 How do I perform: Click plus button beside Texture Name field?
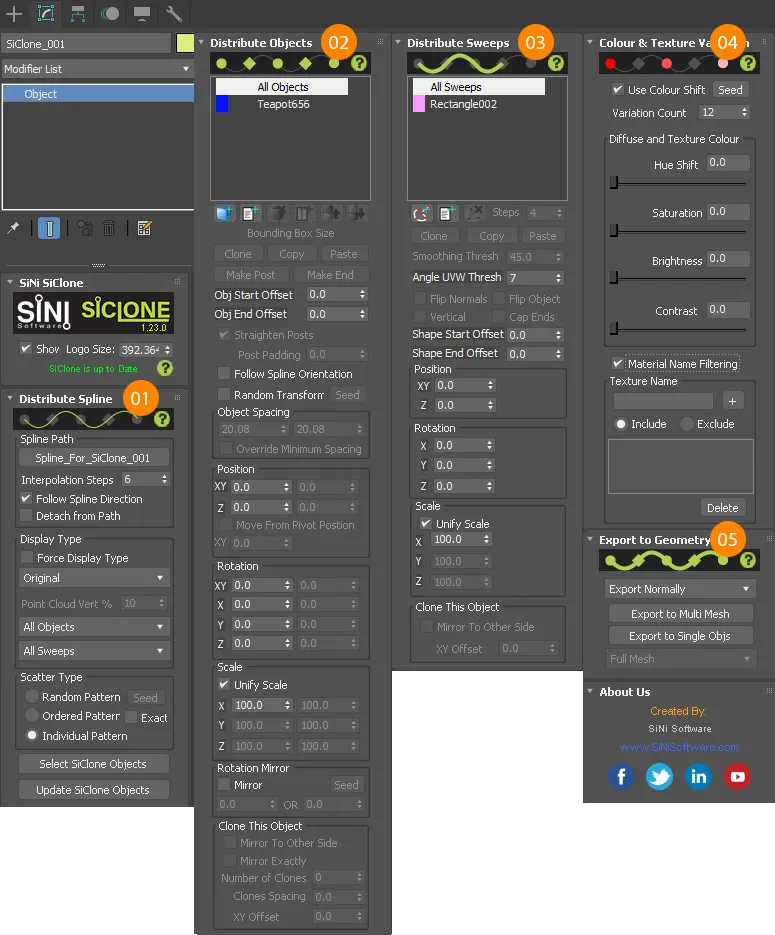(732, 401)
